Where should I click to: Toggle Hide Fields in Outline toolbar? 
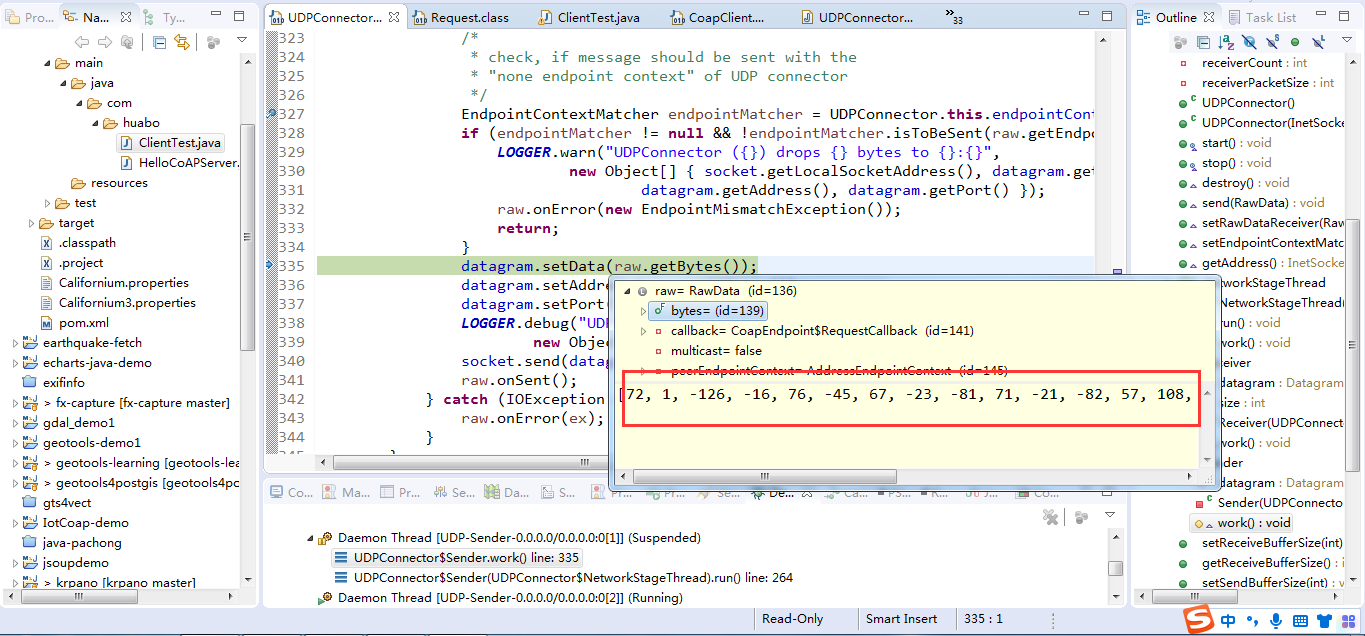point(1249,42)
